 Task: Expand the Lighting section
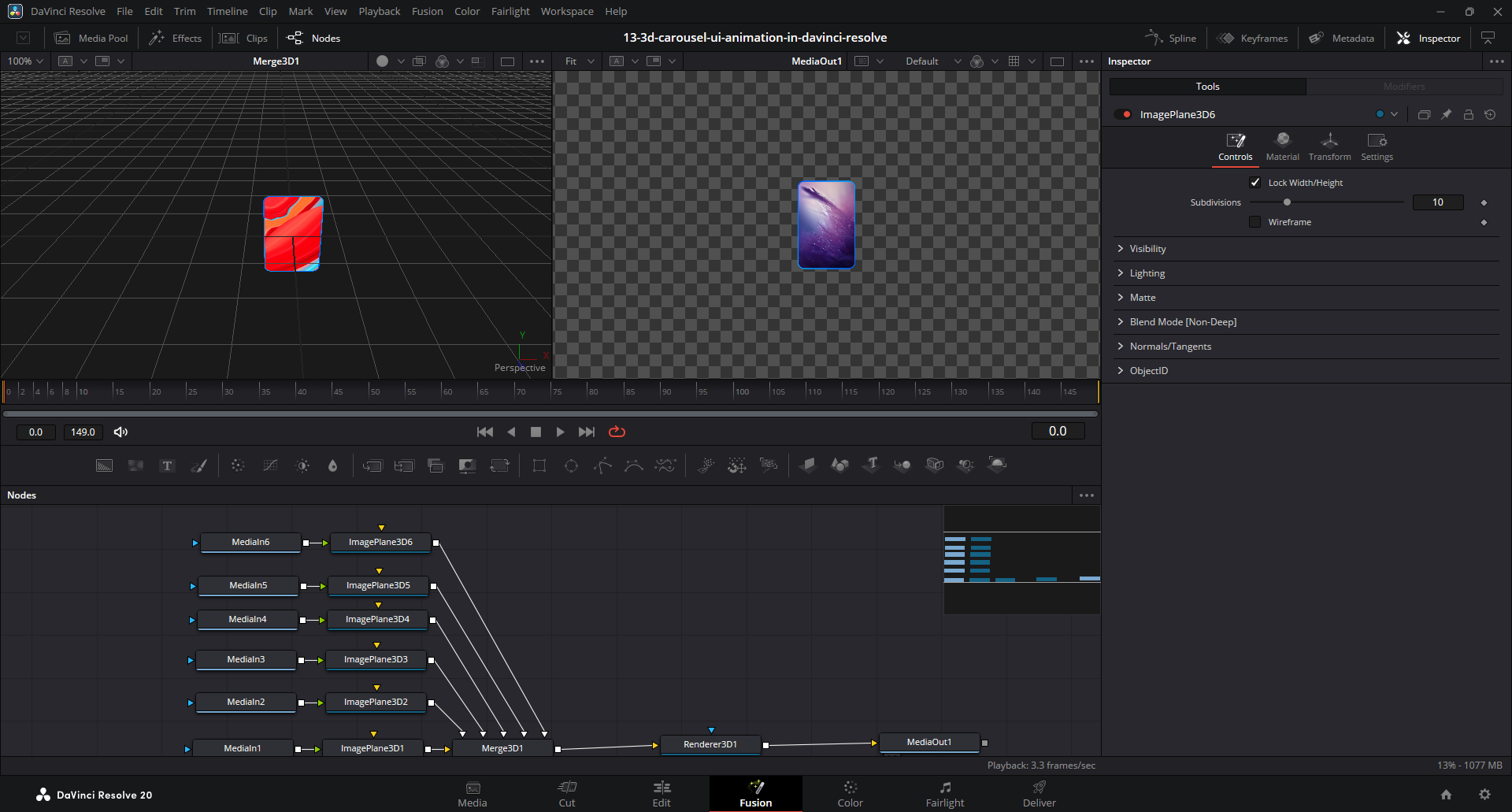[x=1147, y=273]
